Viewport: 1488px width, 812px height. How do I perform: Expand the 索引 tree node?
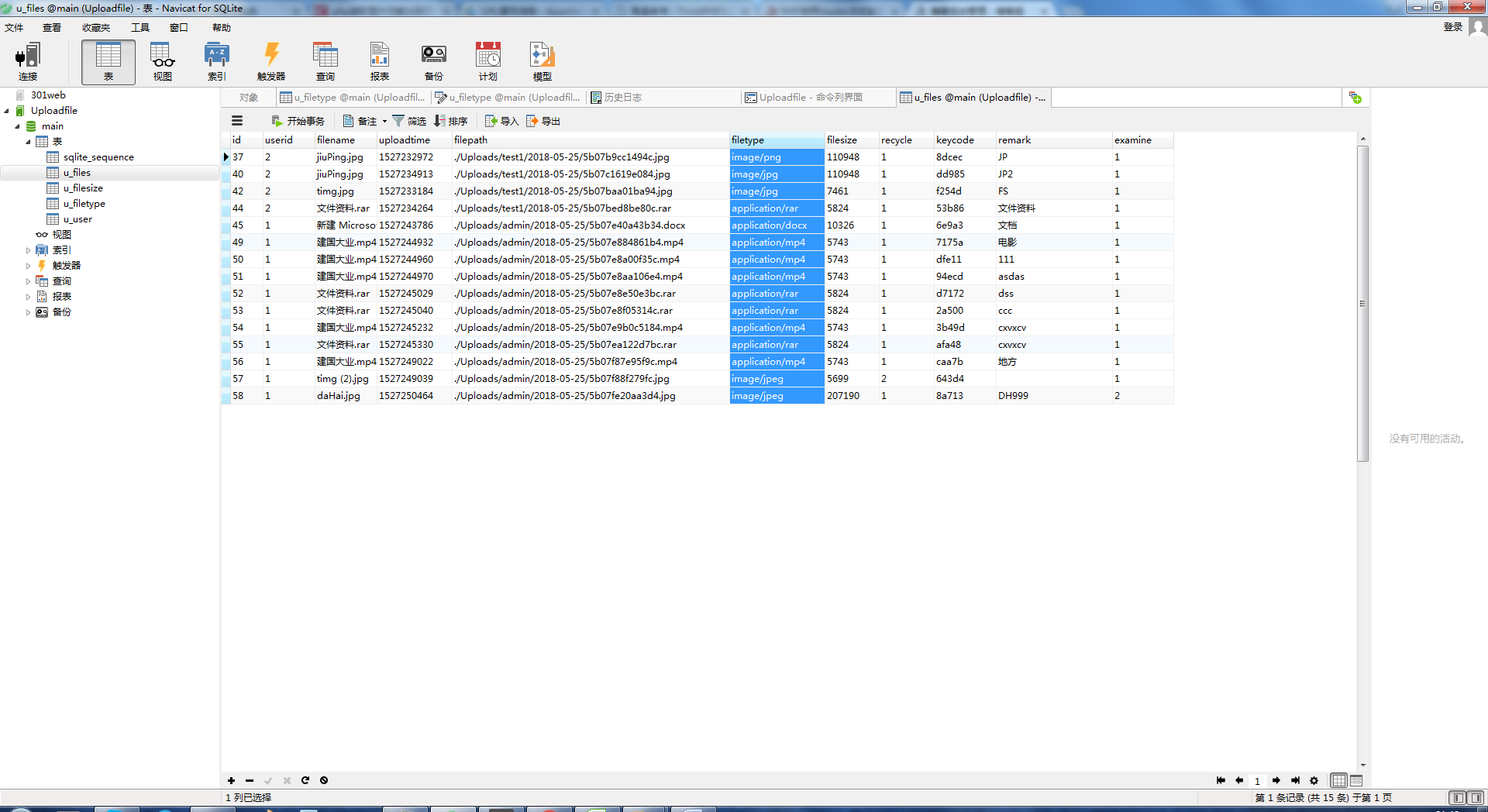tap(29, 250)
